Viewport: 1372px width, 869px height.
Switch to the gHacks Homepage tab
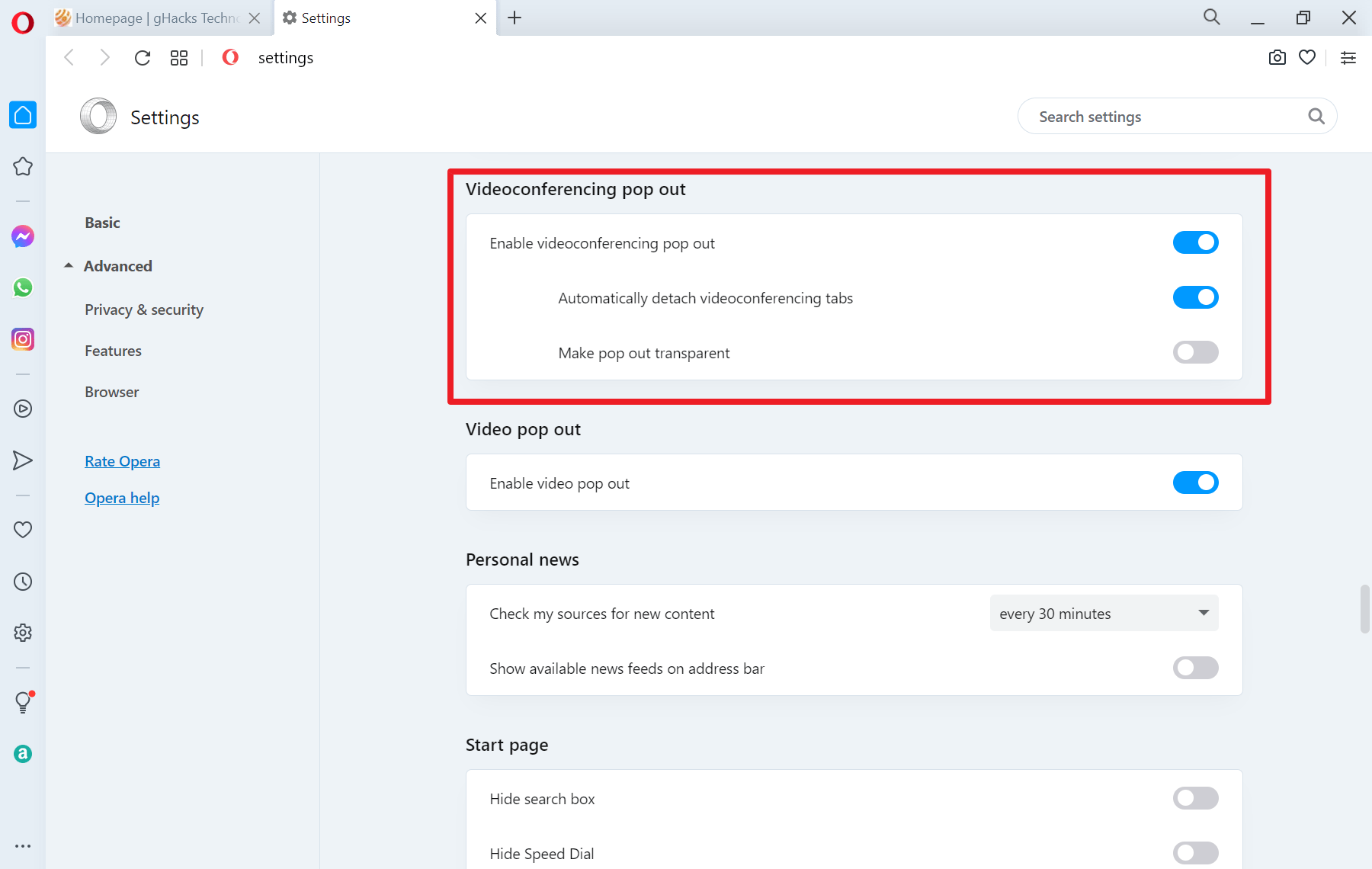click(156, 18)
